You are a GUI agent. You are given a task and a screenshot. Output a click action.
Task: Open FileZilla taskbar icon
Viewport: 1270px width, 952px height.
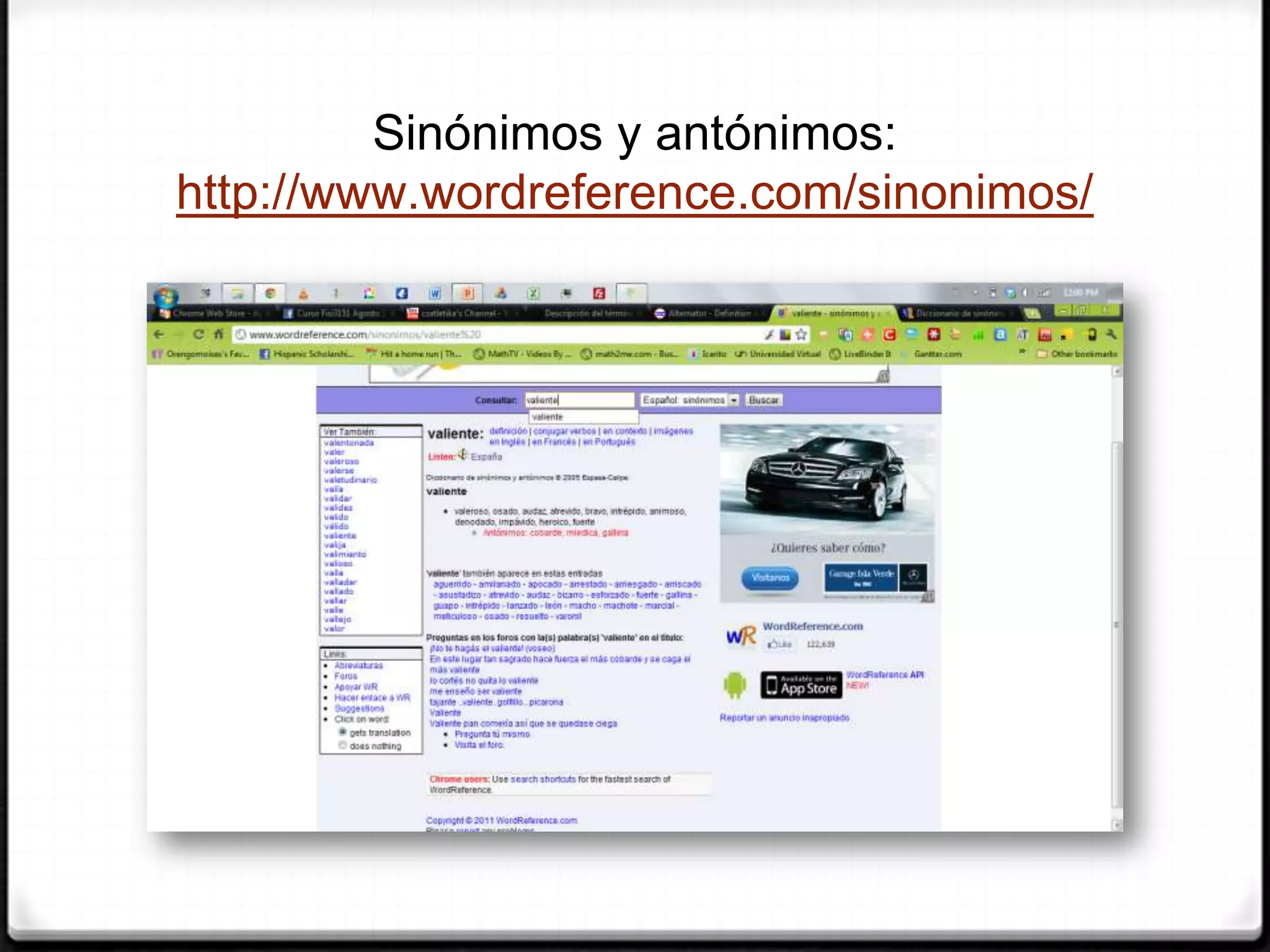point(599,294)
